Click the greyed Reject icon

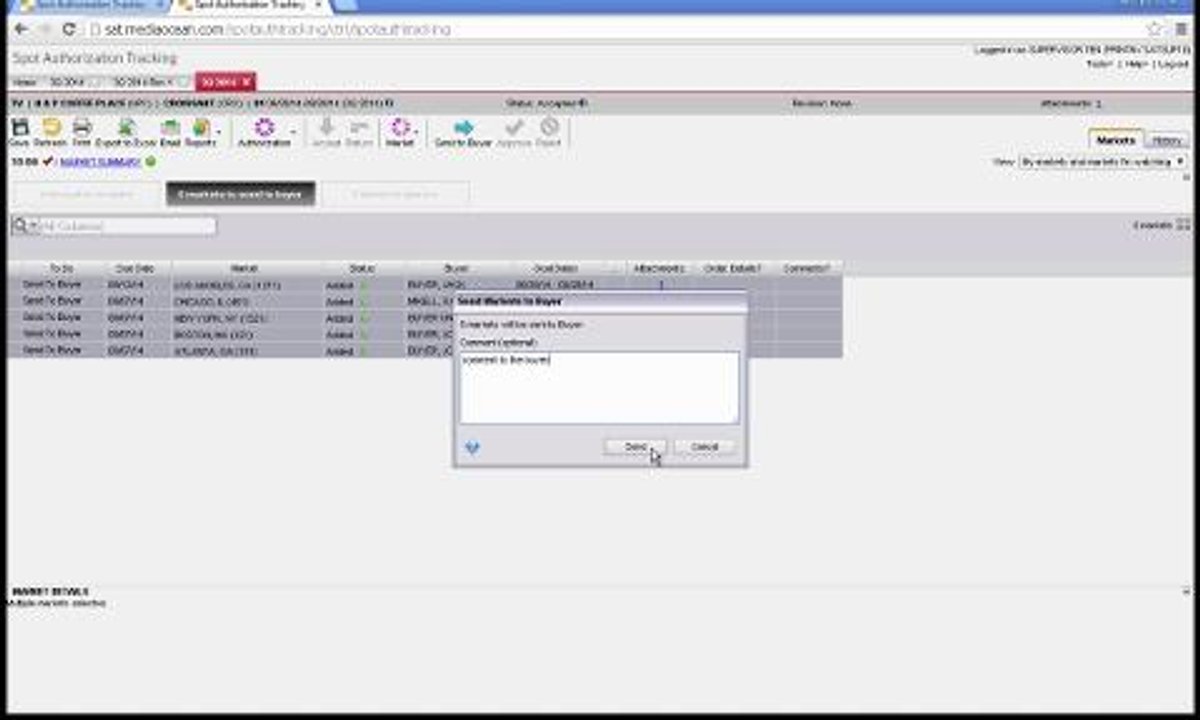tap(548, 127)
